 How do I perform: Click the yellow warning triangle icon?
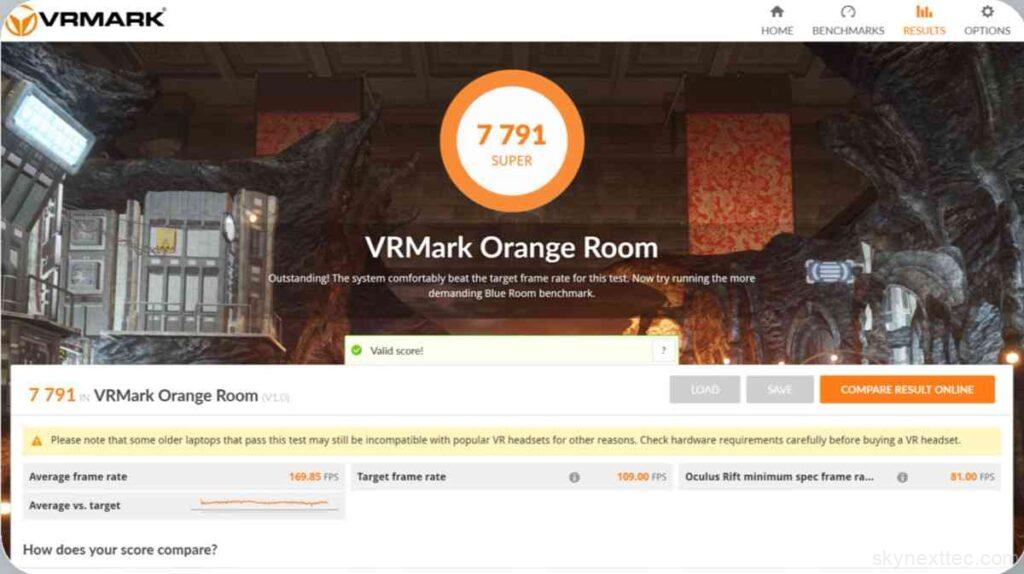[37, 441]
